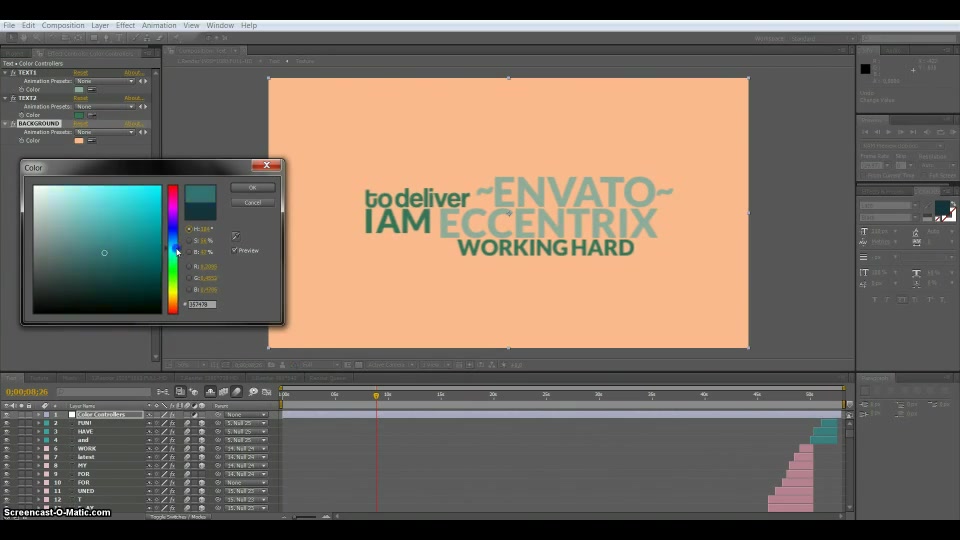Toggle the Preview checkbox in Color dialog
The width and height of the screenshot is (960, 540).
tap(234, 250)
